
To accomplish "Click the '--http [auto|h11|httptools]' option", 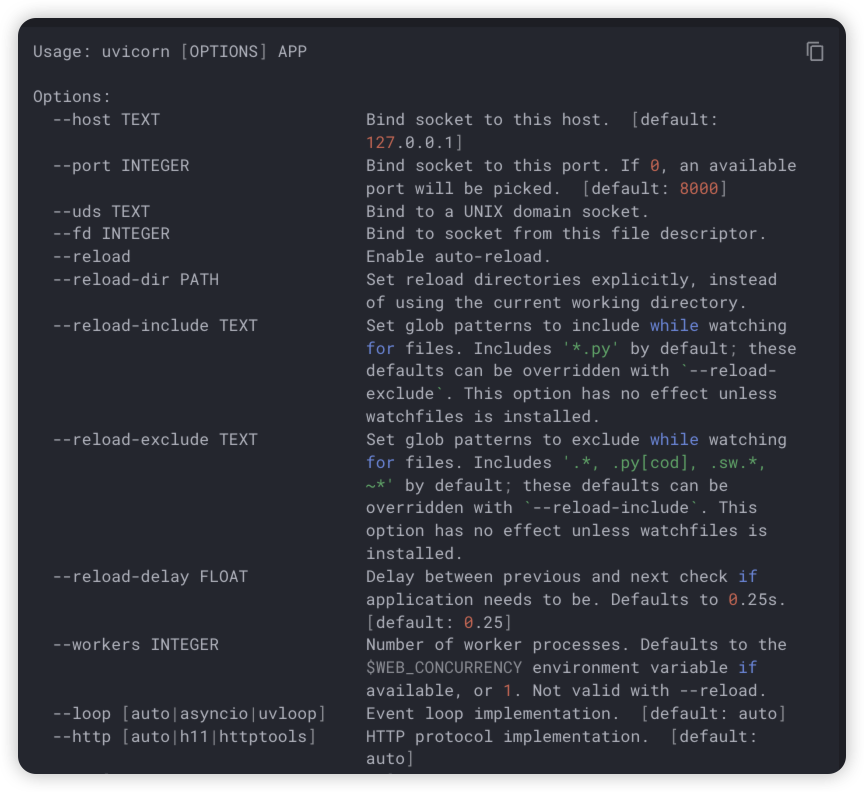I will (184, 736).
